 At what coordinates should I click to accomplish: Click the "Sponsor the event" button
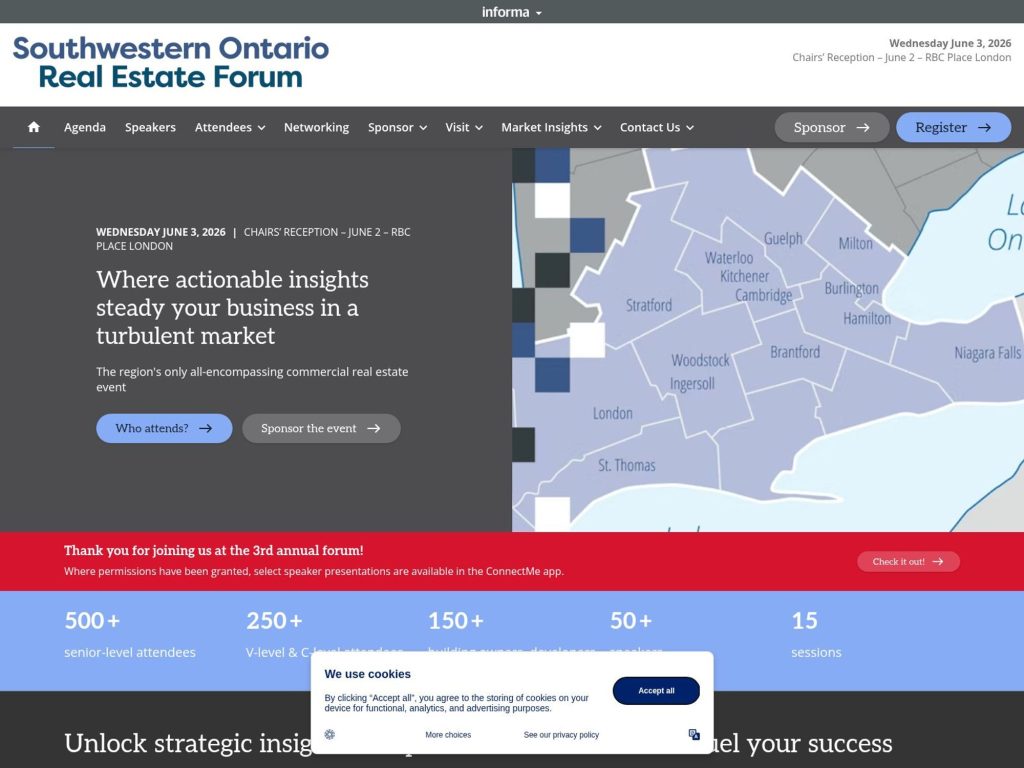pos(321,427)
